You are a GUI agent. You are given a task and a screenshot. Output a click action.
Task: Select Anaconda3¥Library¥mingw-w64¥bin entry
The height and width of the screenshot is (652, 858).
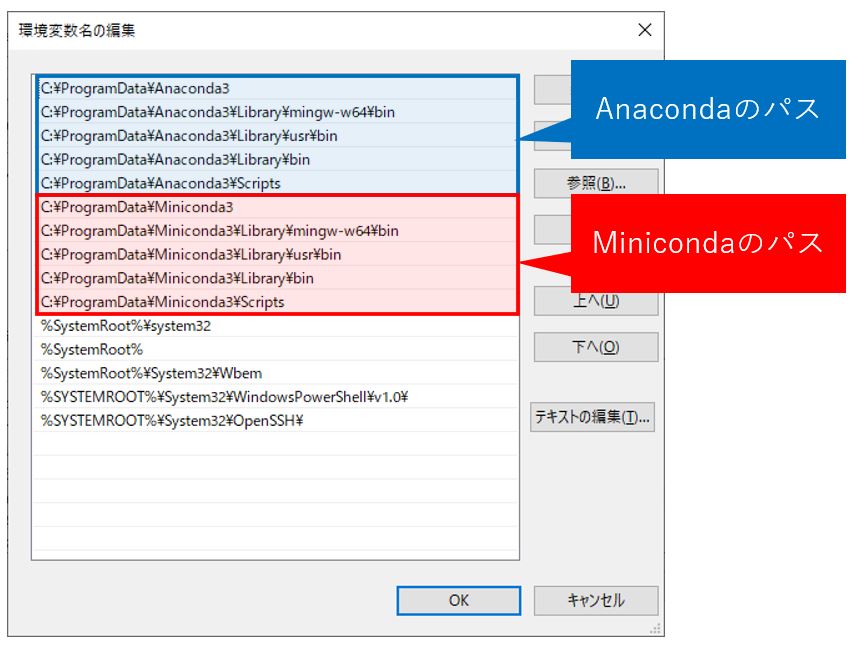point(276,112)
